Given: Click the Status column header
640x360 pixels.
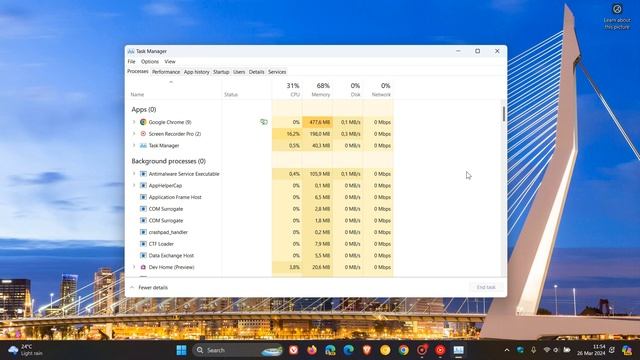Looking at the screenshot, I should tap(247, 89).
